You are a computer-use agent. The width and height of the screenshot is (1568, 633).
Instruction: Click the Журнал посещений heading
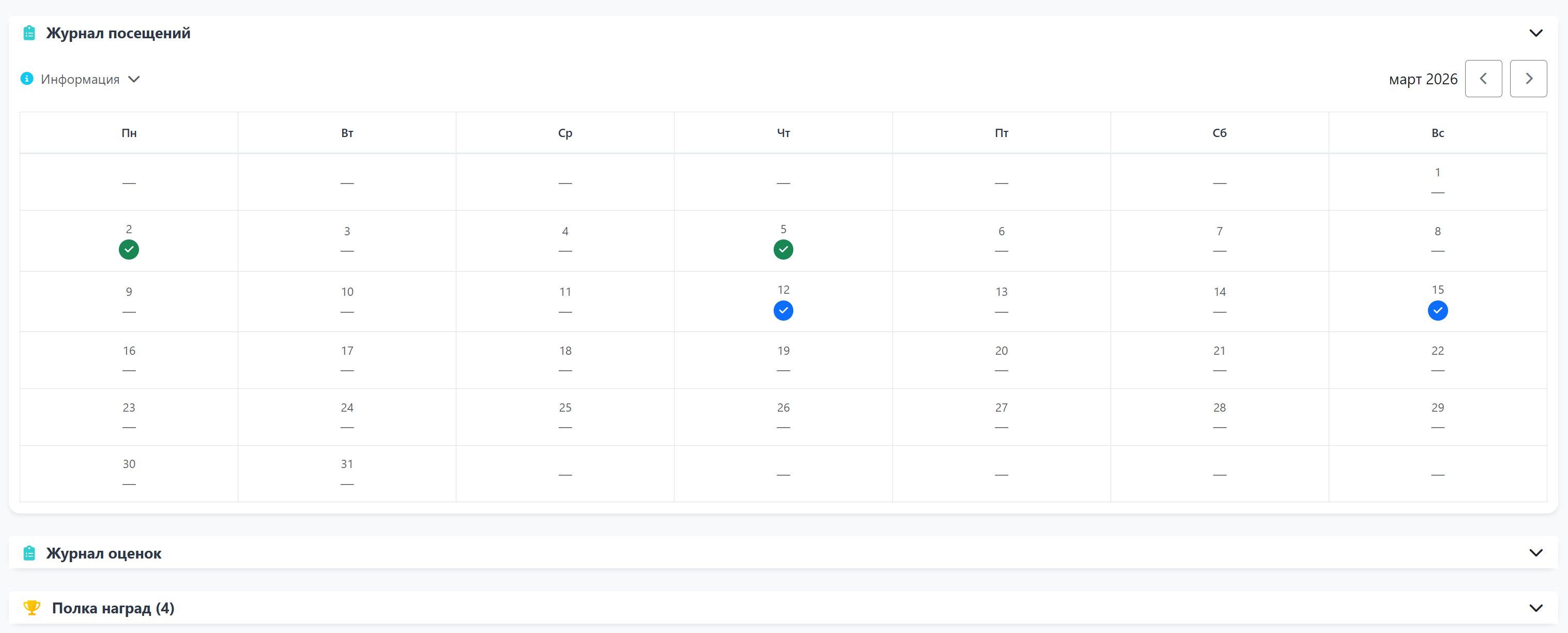coord(118,33)
